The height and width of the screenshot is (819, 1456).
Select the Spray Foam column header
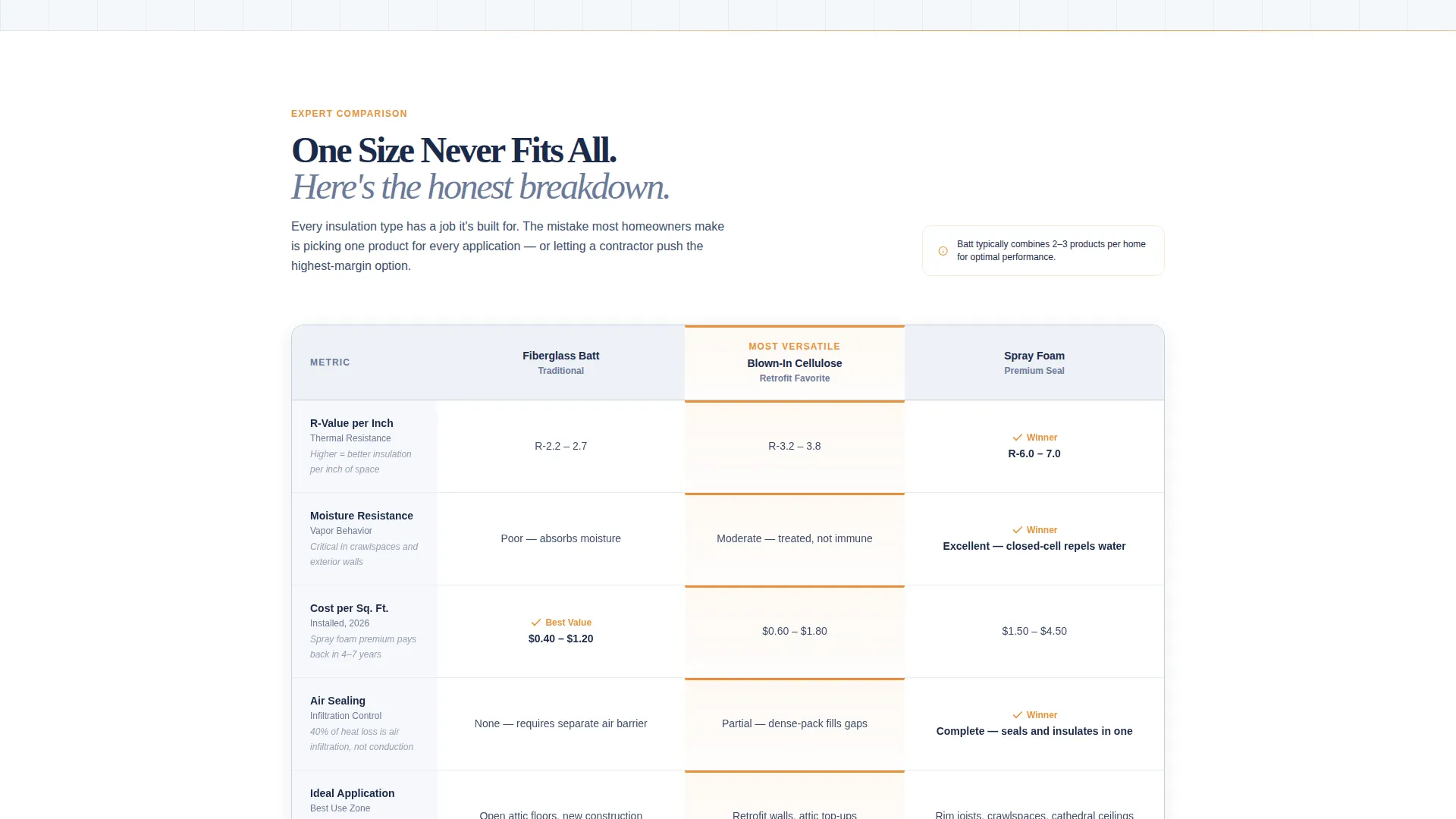1034,362
